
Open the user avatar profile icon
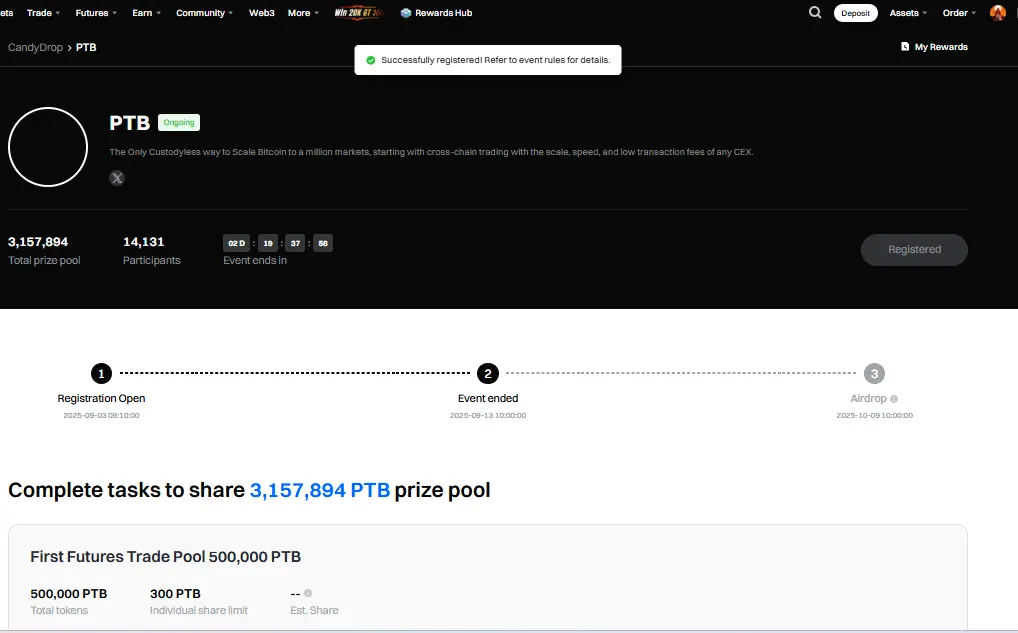tap(997, 12)
